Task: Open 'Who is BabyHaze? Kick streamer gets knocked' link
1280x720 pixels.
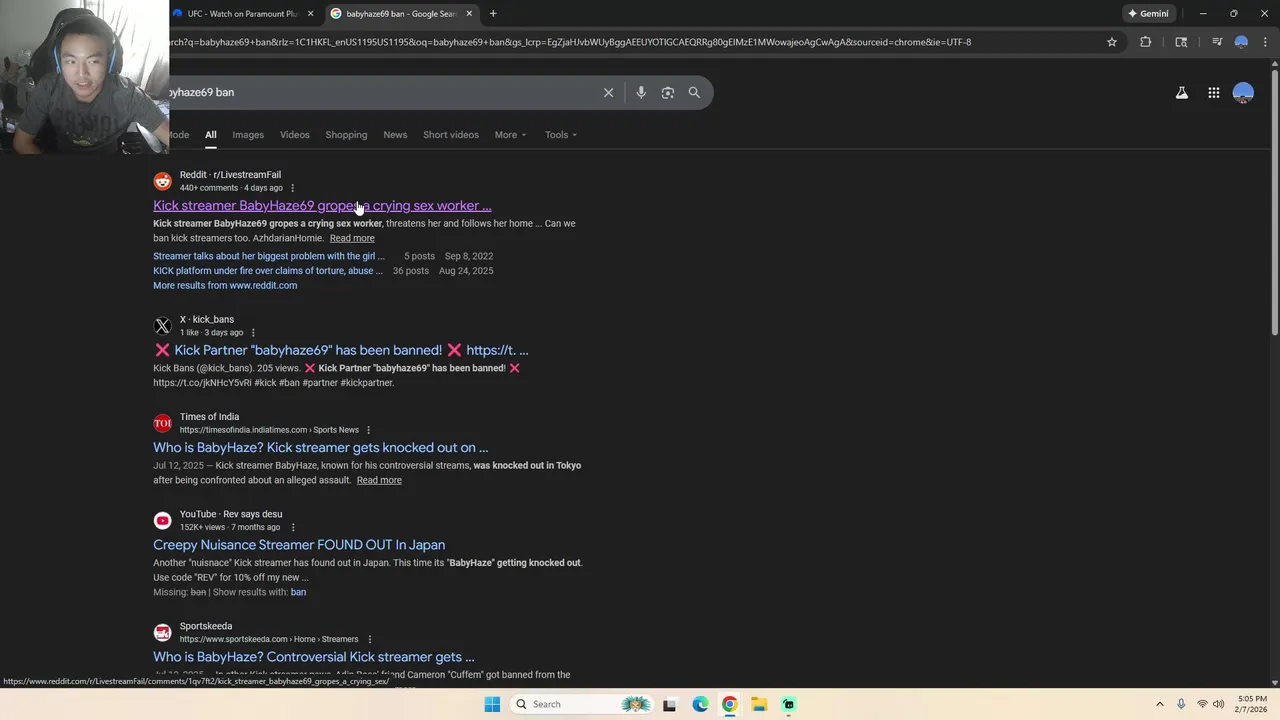Action: coord(321,447)
